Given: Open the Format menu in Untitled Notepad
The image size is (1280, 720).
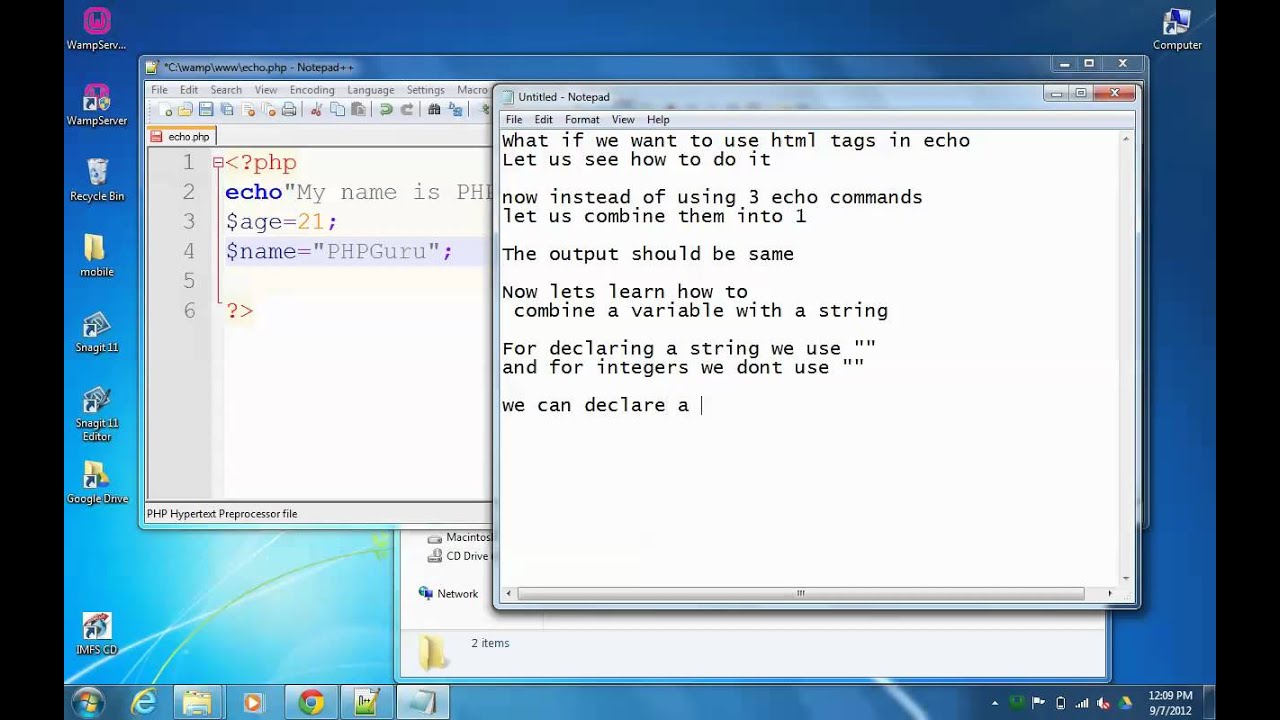Looking at the screenshot, I should point(582,119).
